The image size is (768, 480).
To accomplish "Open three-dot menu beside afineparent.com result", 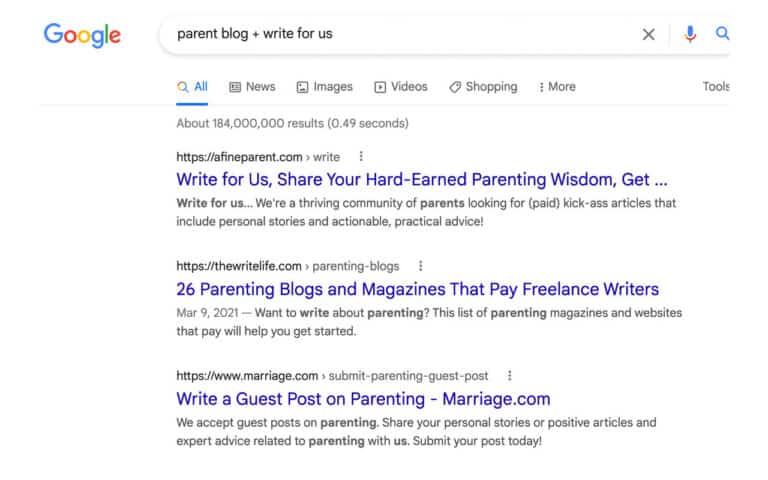I will pyautogui.click(x=361, y=156).
